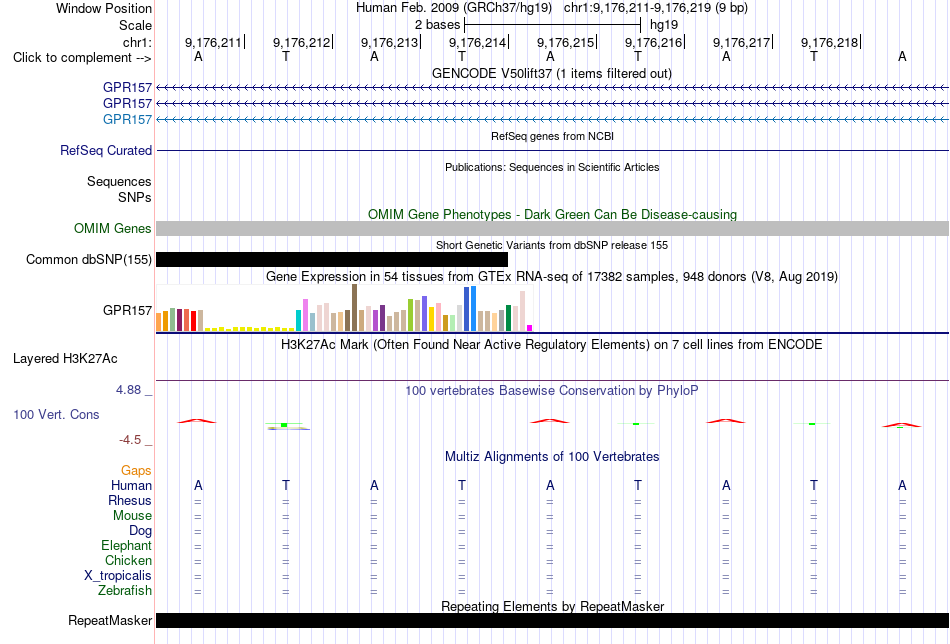This screenshot has height=644, width=950.
Task: Click the 'OMIM Genes' track label
Action: (x=113, y=228)
